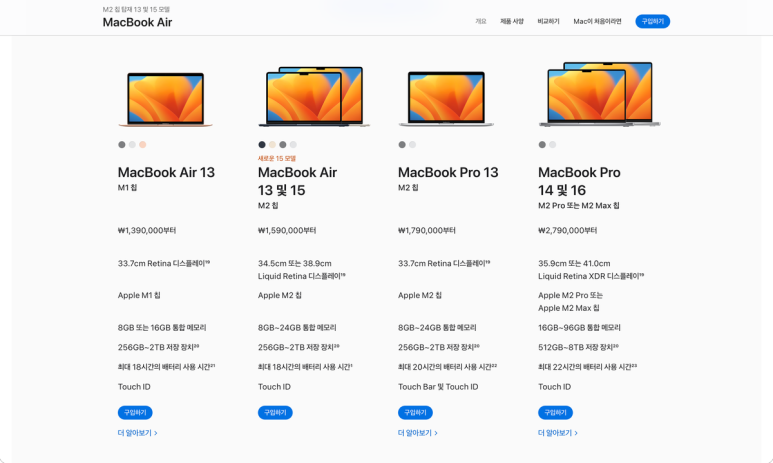
Task: Click the MacBook Air 13 M1 laptop image
Action: pyautogui.click(x=166, y=100)
